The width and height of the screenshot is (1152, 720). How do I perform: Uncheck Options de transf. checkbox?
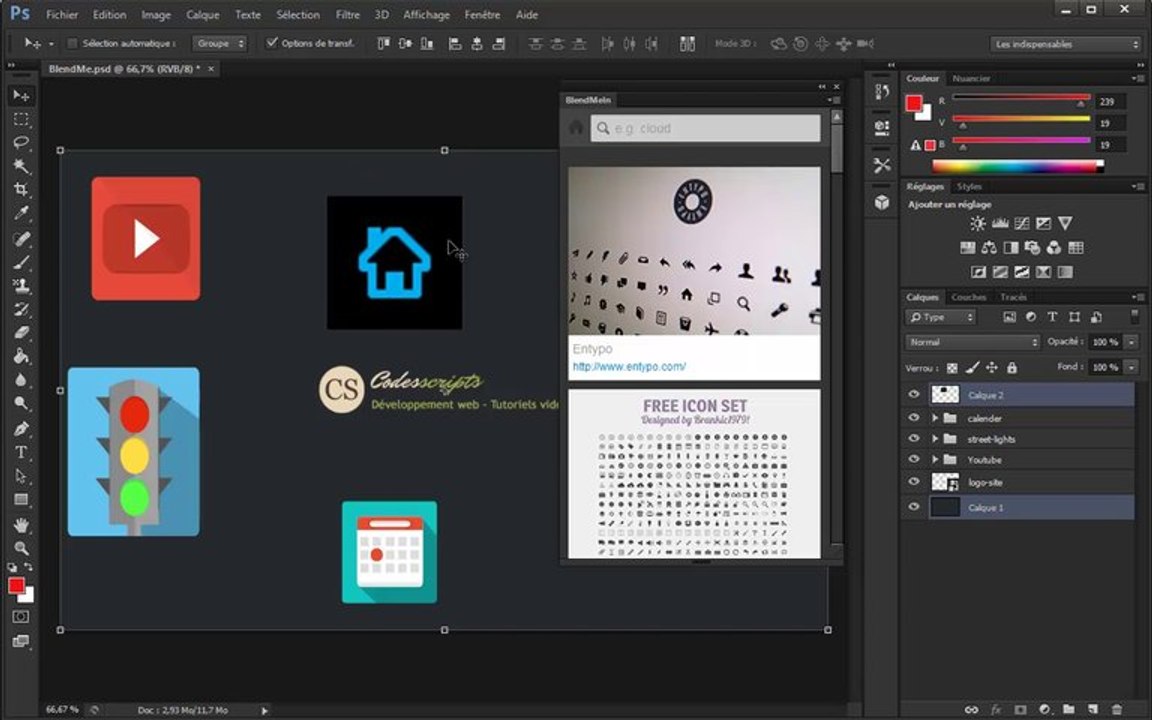click(x=272, y=43)
